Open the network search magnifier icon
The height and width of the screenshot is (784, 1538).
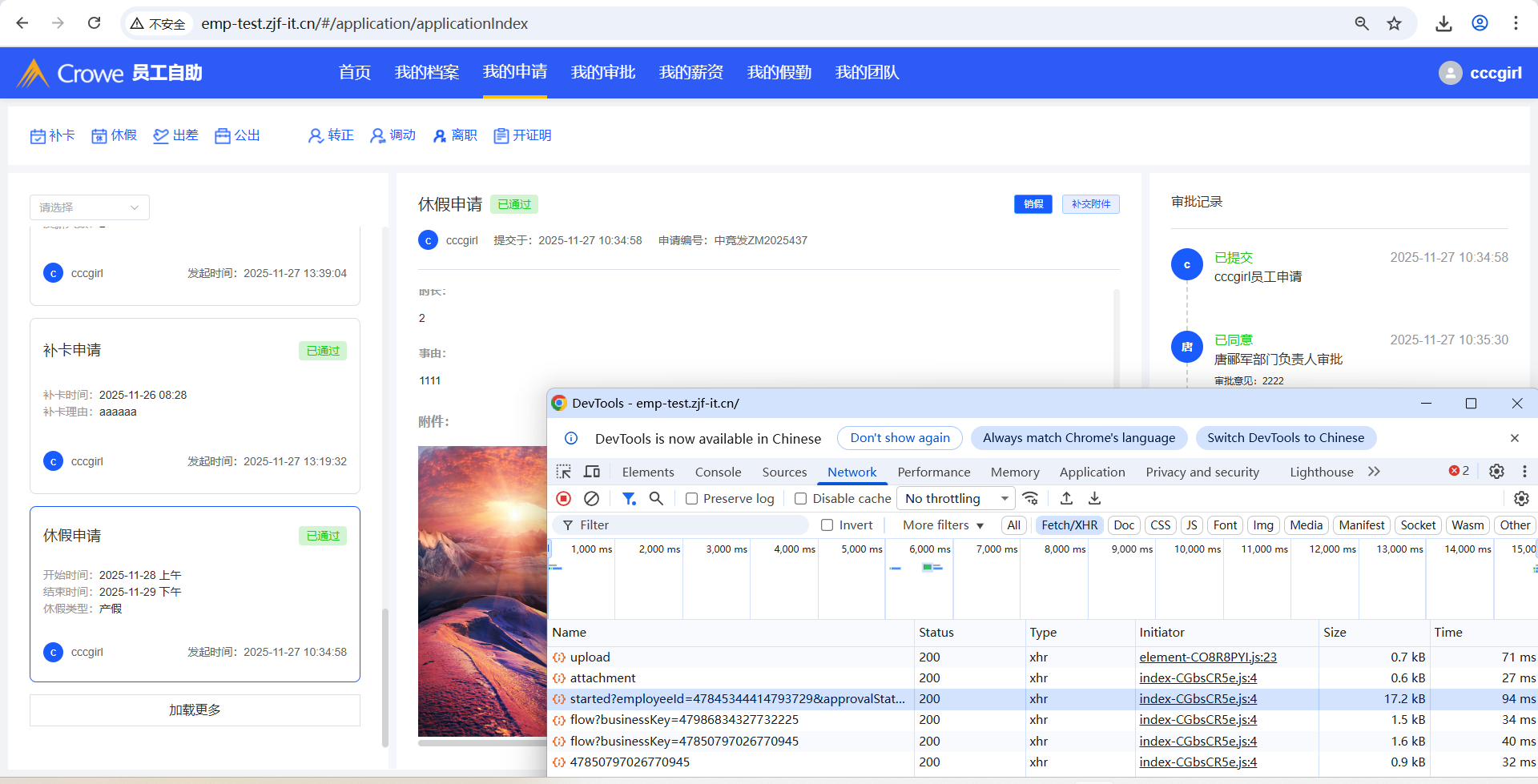656,499
